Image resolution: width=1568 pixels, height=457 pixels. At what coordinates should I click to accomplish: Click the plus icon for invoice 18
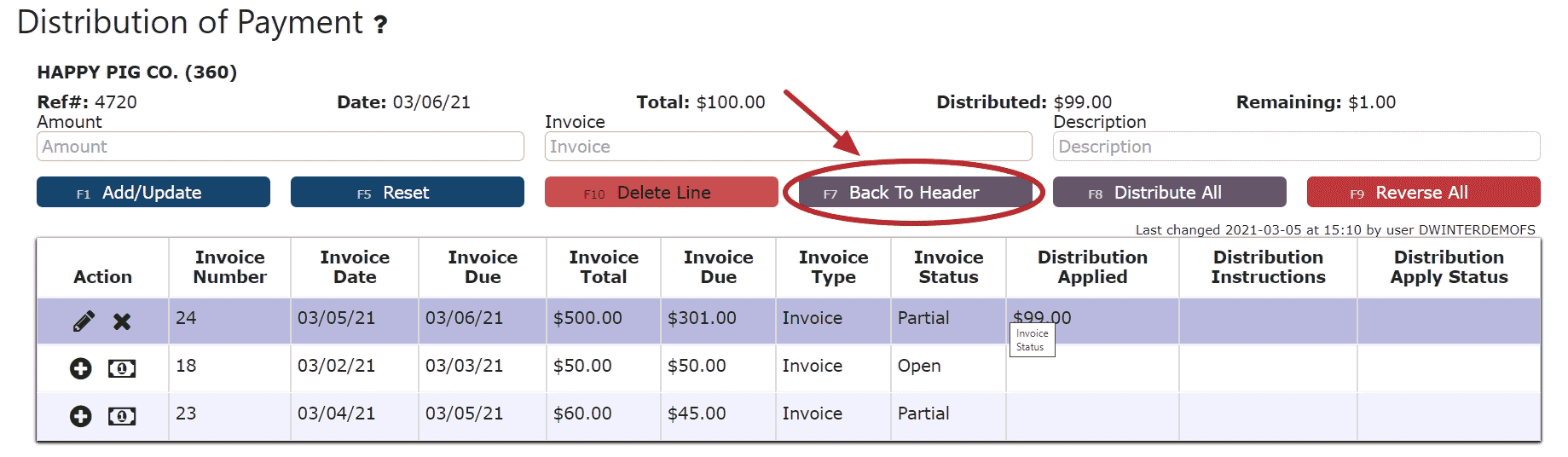pyautogui.click(x=81, y=368)
